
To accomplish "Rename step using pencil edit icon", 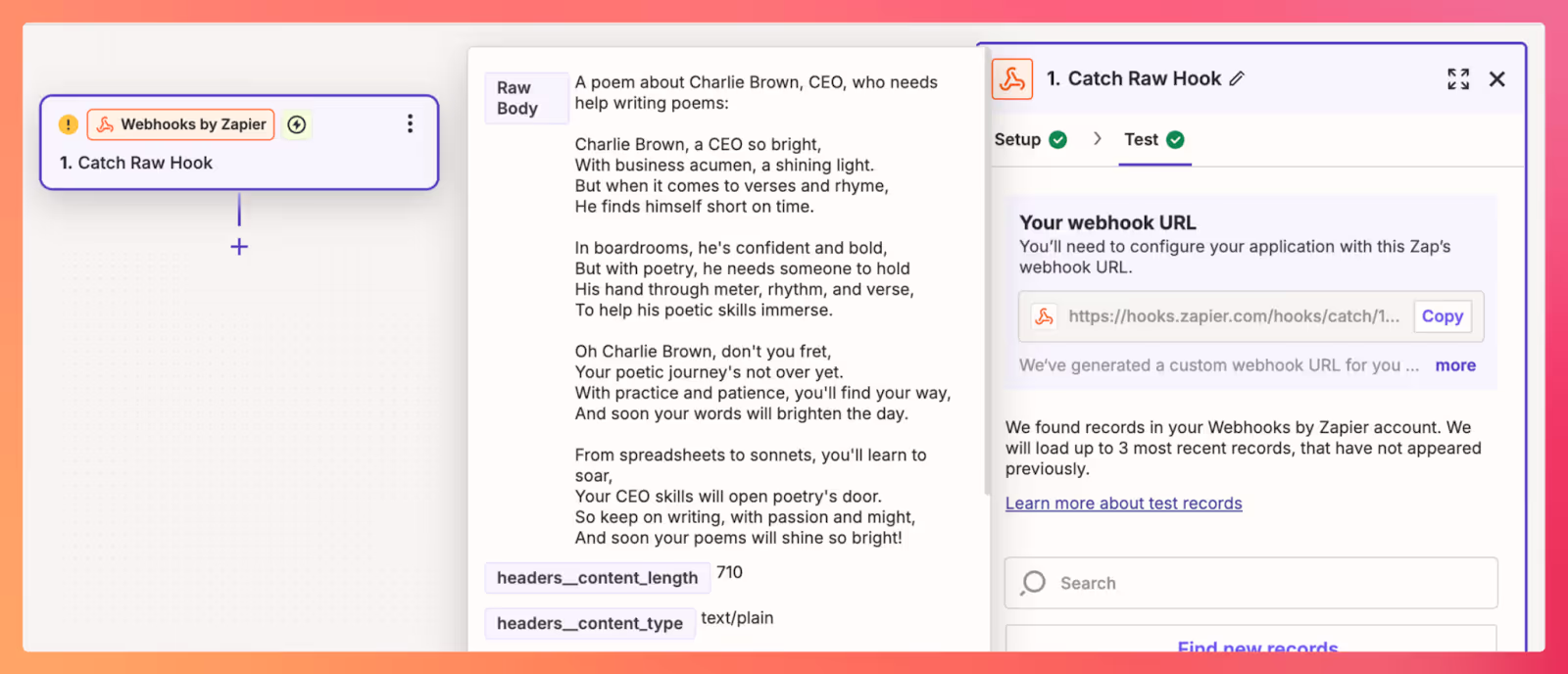I will [1238, 78].
